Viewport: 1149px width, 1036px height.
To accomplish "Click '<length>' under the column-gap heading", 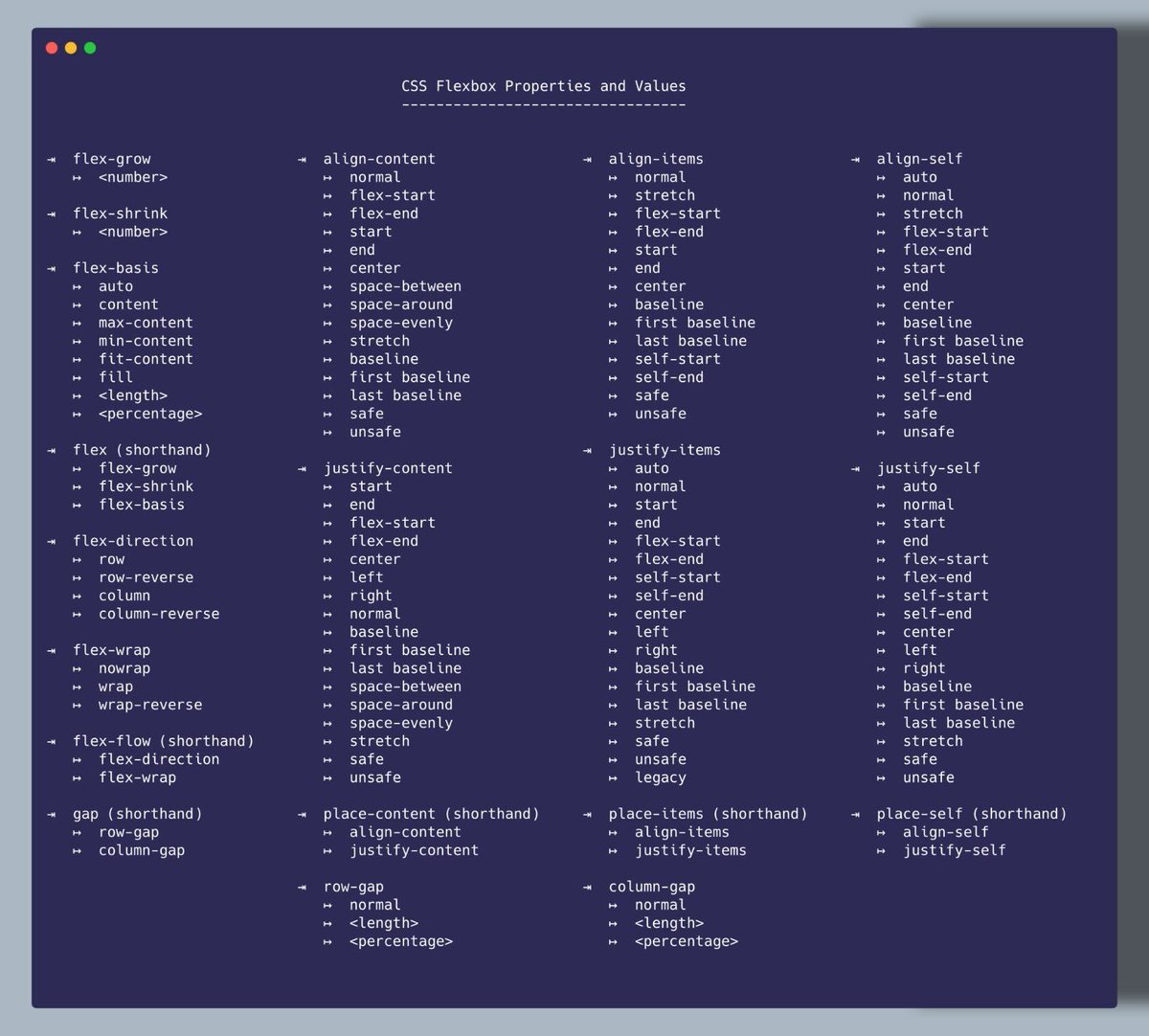I will click(x=669, y=923).
